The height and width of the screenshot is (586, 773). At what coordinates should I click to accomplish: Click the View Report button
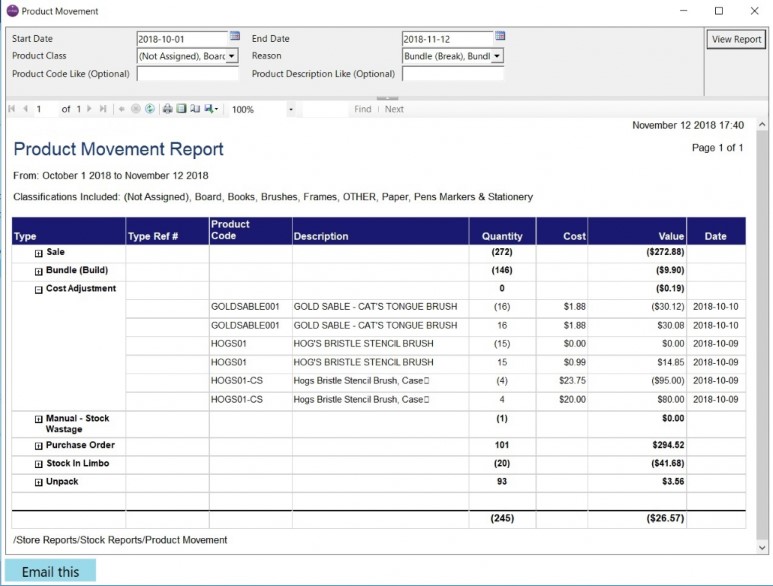click(x=736, y=39)
